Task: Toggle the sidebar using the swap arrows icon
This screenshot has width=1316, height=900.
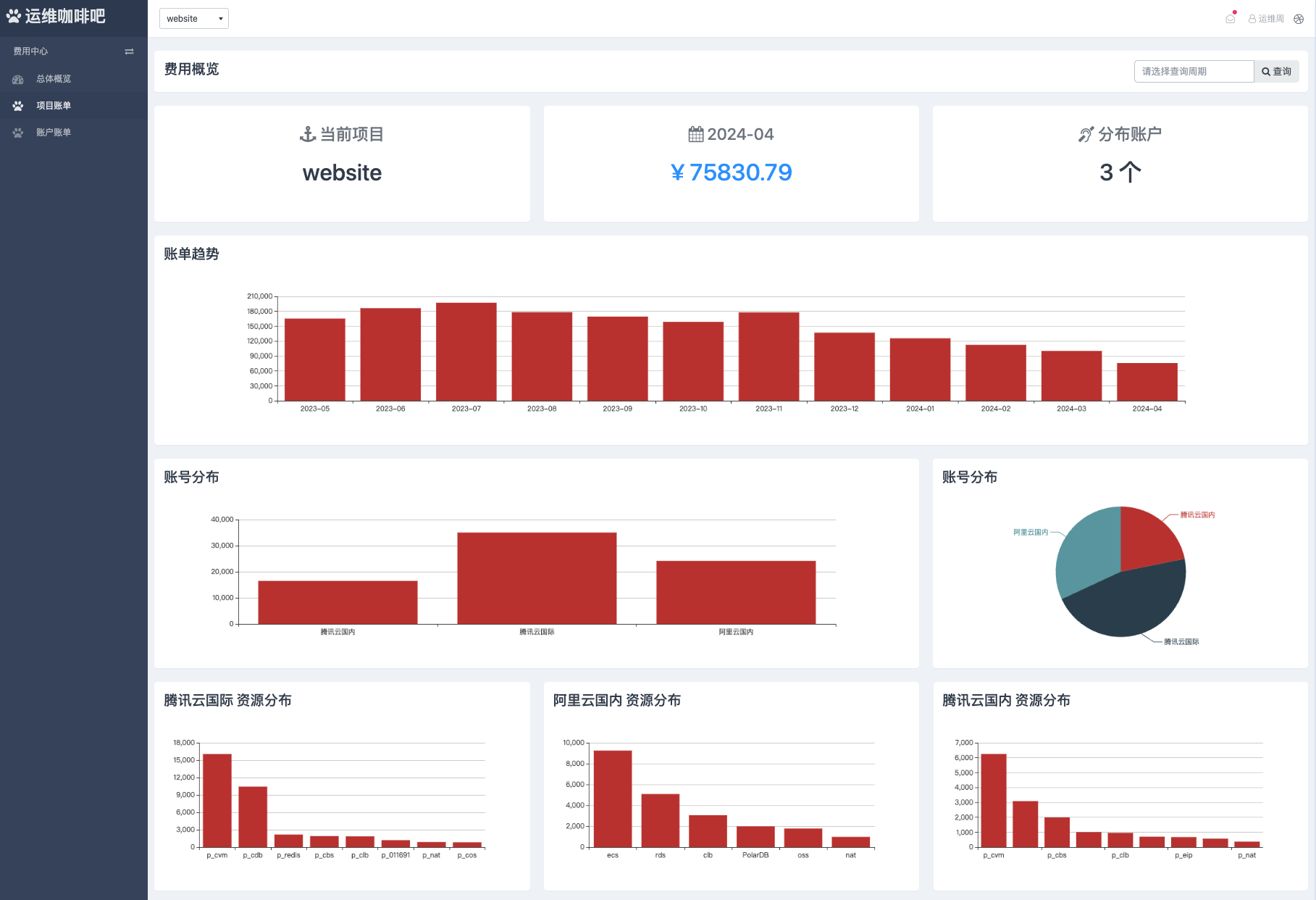Action: [x=129, y=51]
